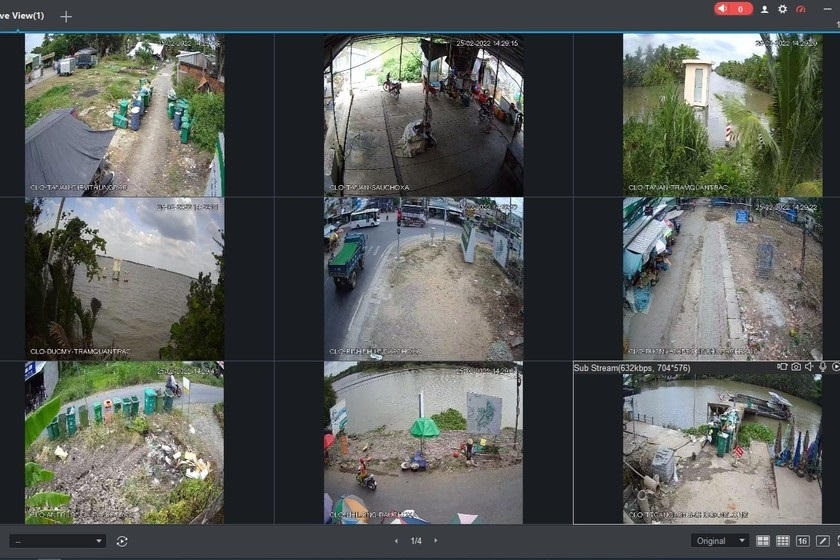This screenshot has height=560, width=840.
Task: Add a new tab with plus button
Action: pos(66,17)
